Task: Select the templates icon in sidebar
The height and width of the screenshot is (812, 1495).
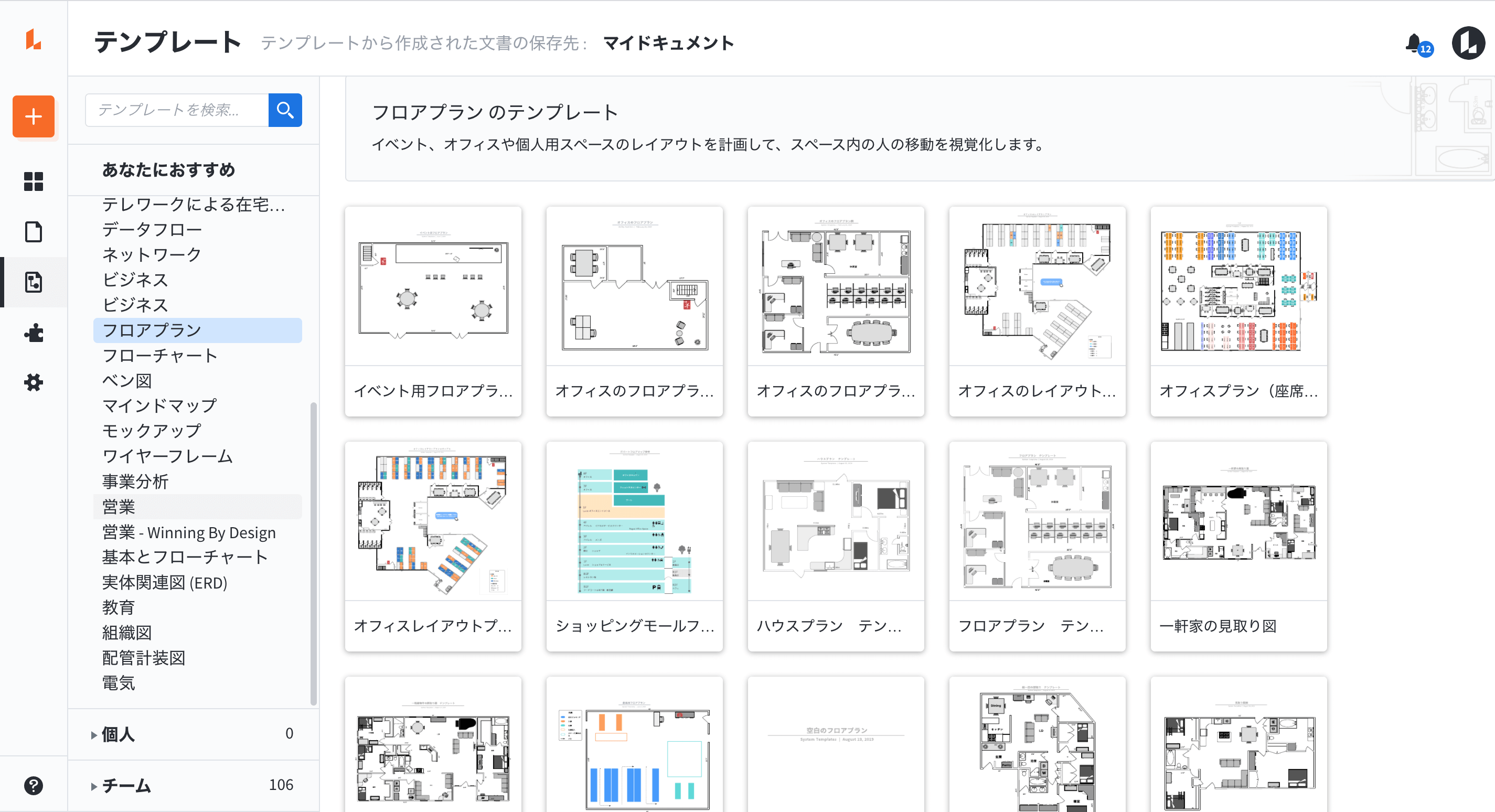Action: 34,282
